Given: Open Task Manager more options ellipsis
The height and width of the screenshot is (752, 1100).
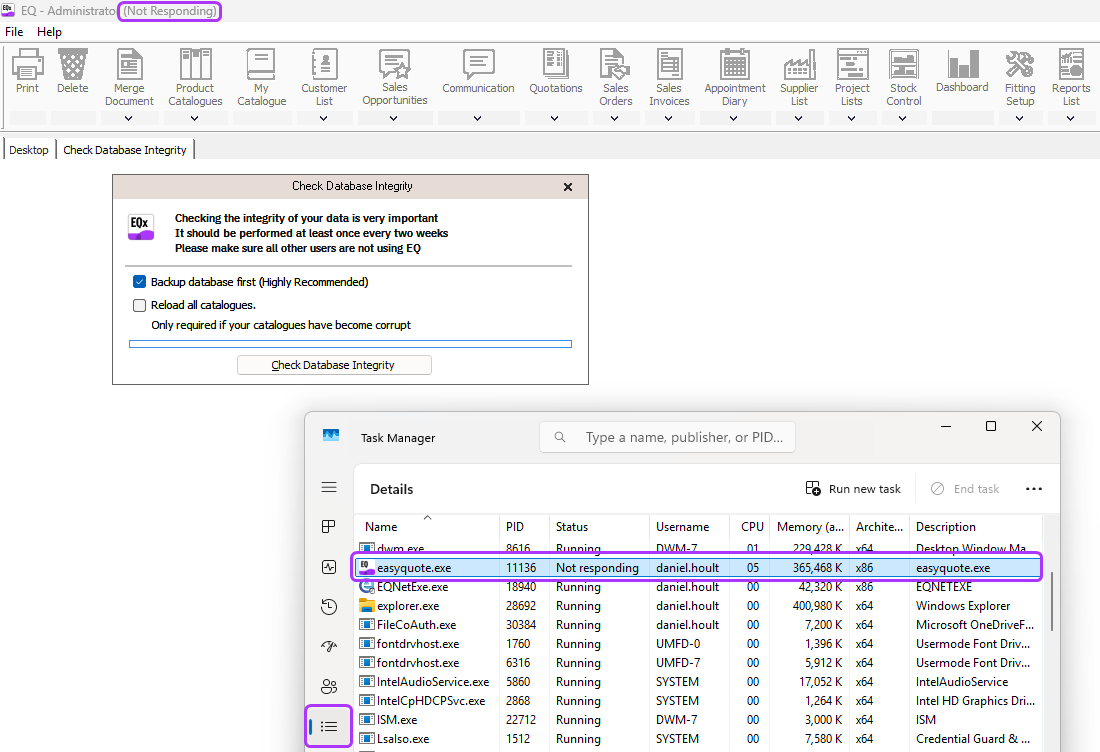Looking at the screenshot, I should click(x=1033, y=489).
